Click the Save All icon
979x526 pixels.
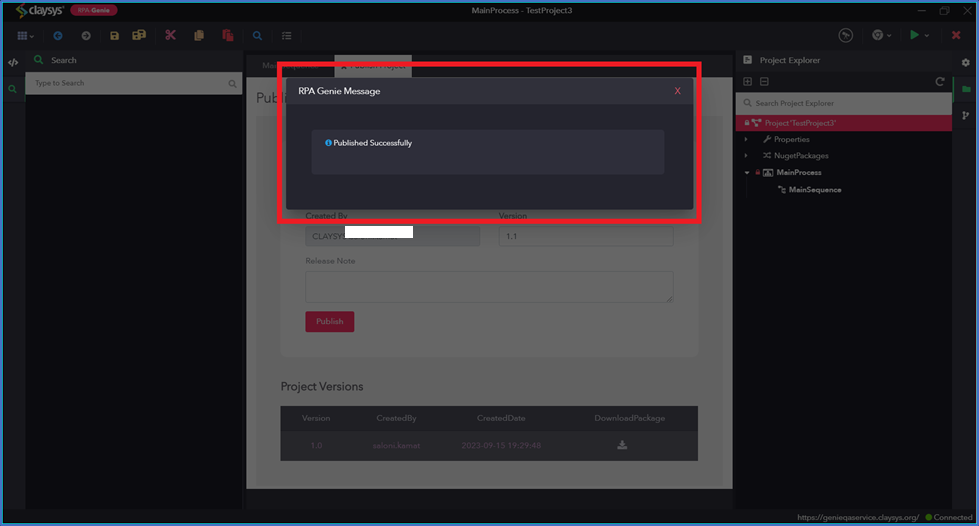click(x=140, y=36)
